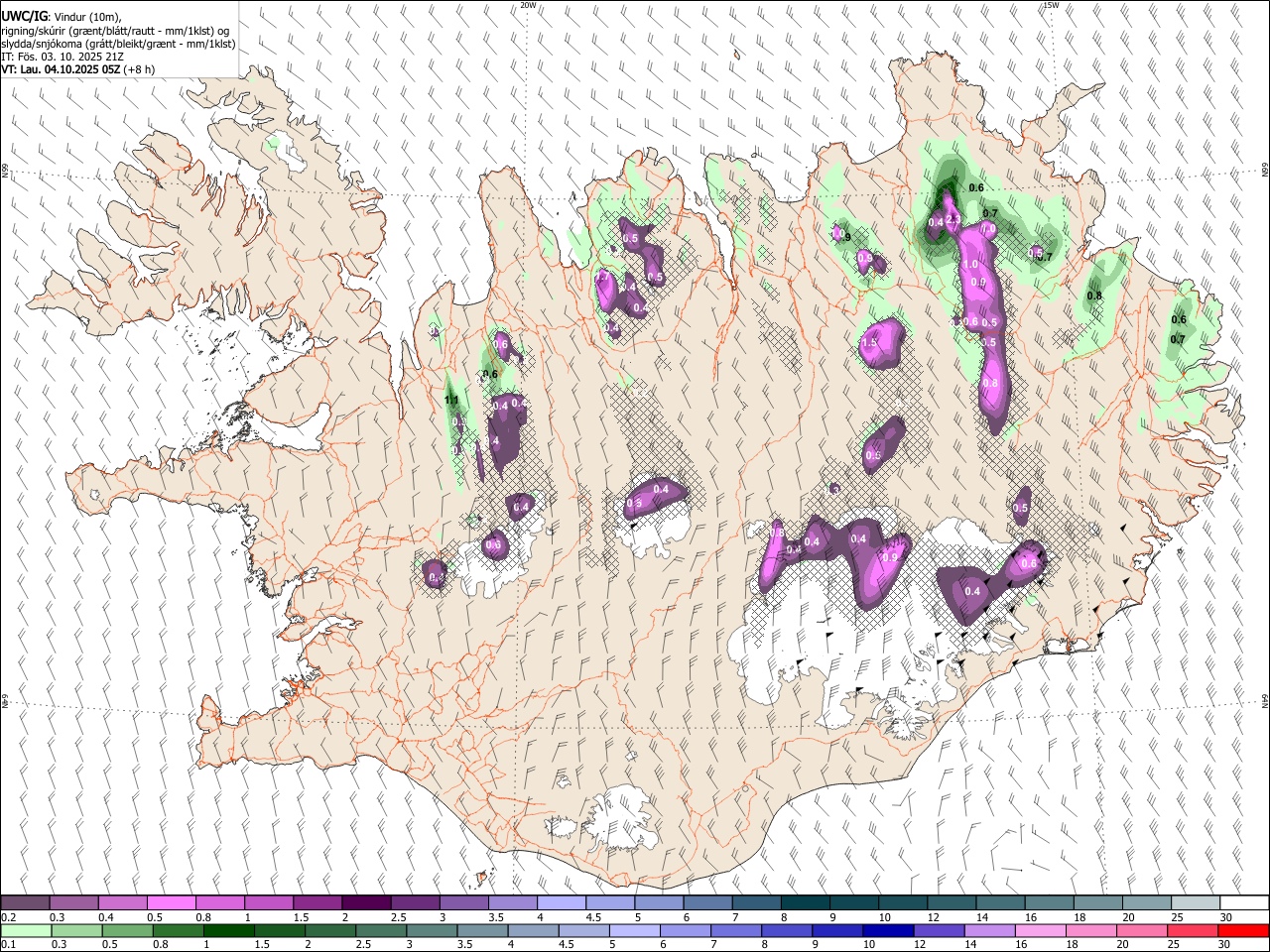Screen dimensions: 1270x952
Task: Click the 1.1 value on western green rain patch
Action: (x=451, y=400)
